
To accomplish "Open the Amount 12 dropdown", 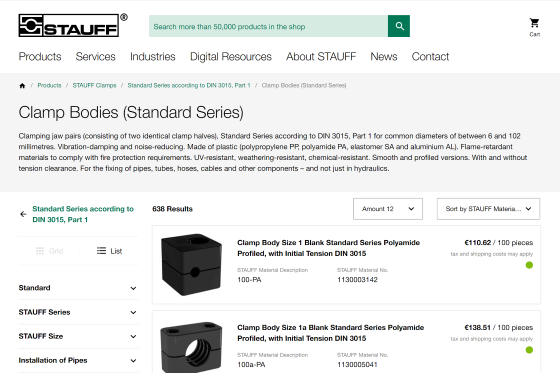I will pos(388,209).
